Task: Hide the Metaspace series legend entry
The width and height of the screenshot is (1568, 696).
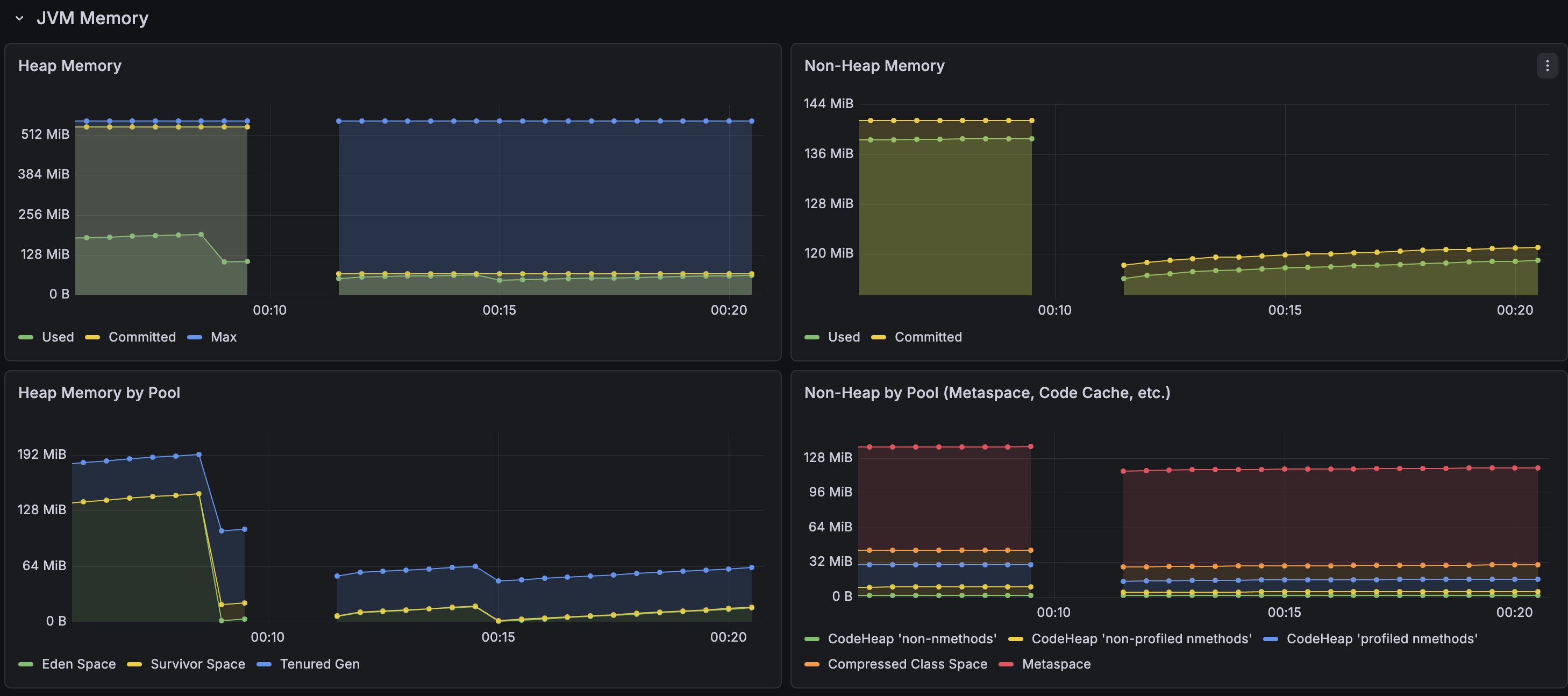Action: pos(1057,664)
